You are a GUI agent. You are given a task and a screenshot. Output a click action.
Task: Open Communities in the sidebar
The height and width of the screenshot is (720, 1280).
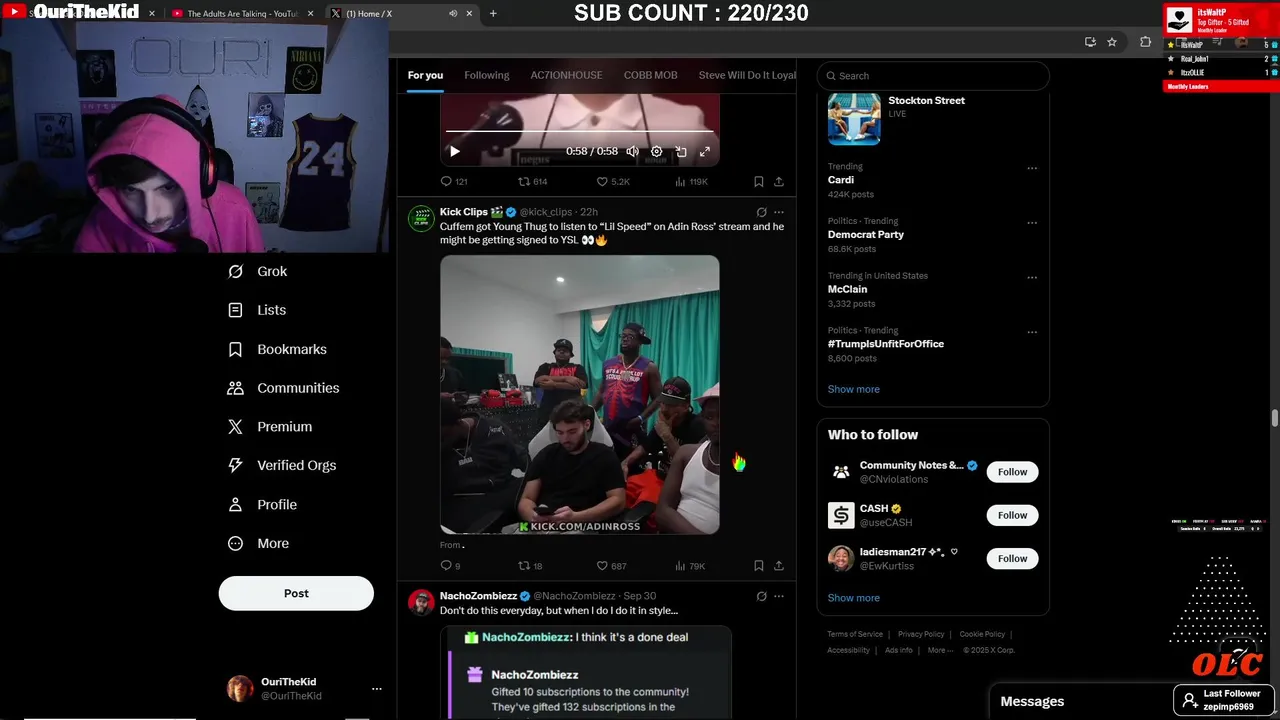pyautogui.click(x=283, y=388)
